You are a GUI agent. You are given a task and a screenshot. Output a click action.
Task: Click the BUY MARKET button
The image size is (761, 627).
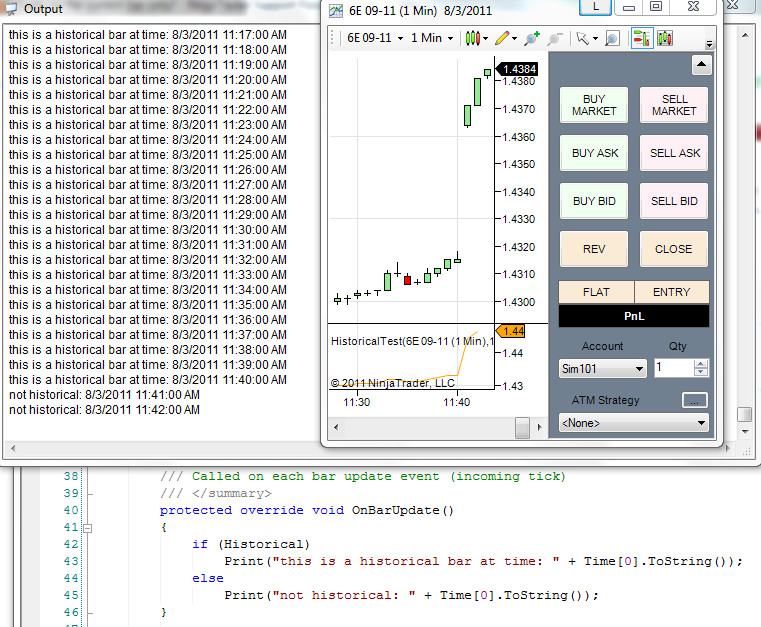click(594, 105)
